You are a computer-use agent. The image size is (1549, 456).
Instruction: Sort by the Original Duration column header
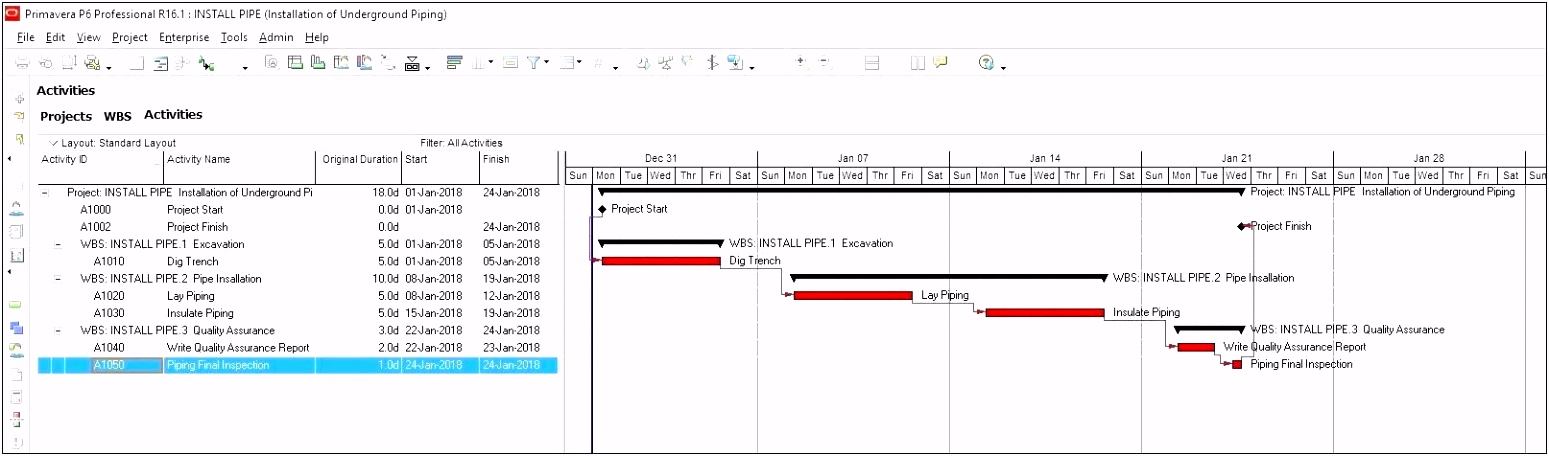point(360,159)
